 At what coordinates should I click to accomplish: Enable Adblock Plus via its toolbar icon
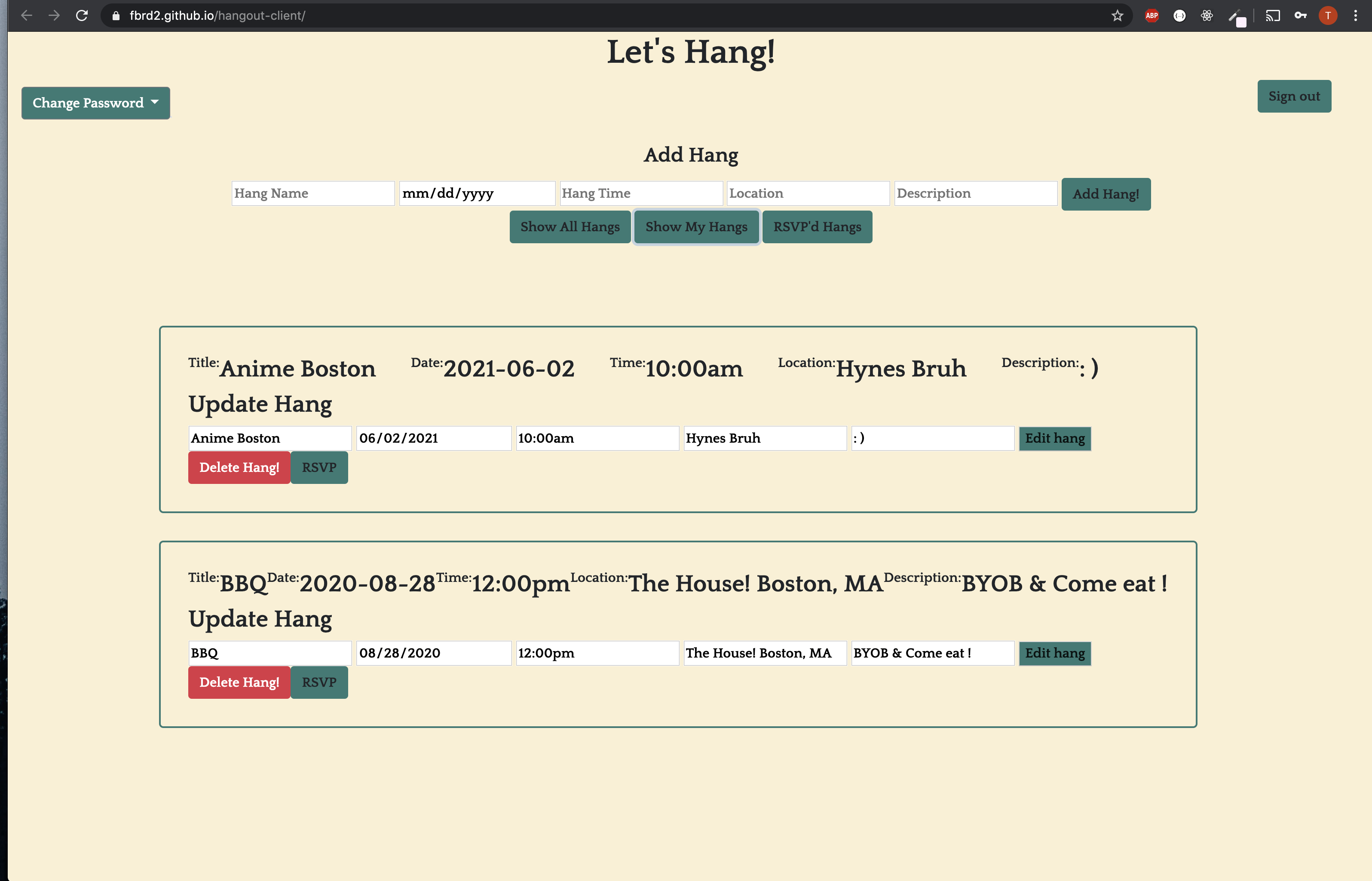pyautogui.click(x=1151, y=15)
